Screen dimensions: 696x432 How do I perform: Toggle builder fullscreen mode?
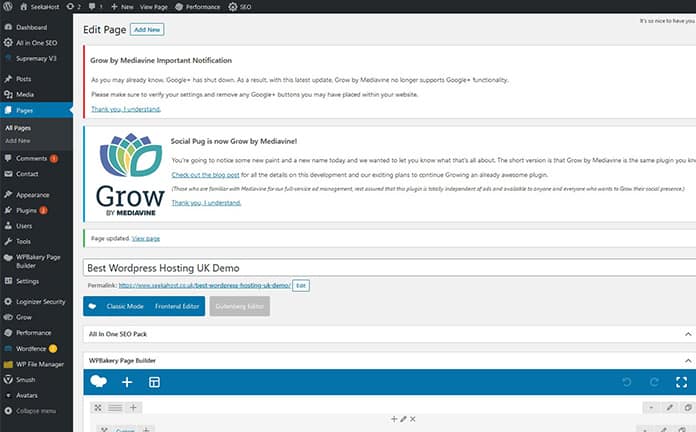click(681, 382)
